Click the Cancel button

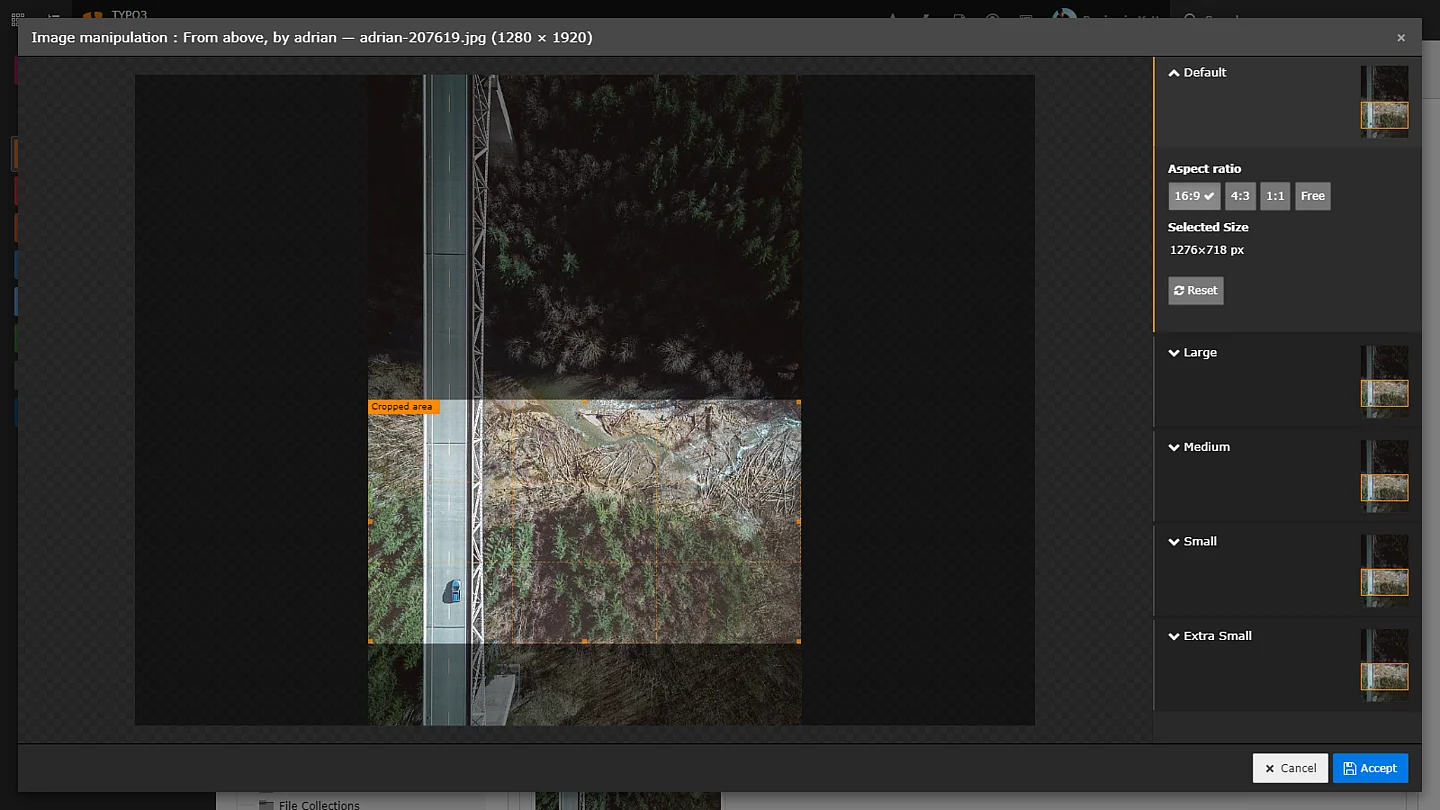tap(1290, 768)
